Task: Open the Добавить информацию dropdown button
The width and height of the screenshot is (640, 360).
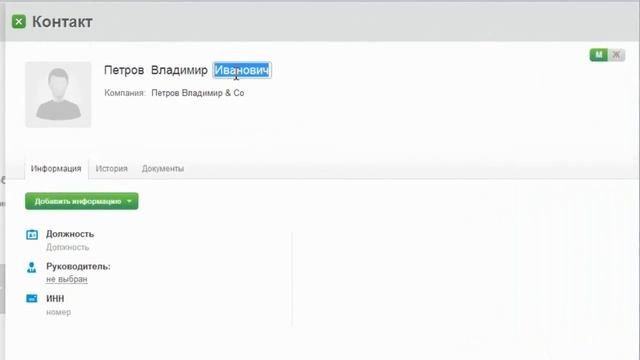Action: pyautogui.click(x=82, y=201)
